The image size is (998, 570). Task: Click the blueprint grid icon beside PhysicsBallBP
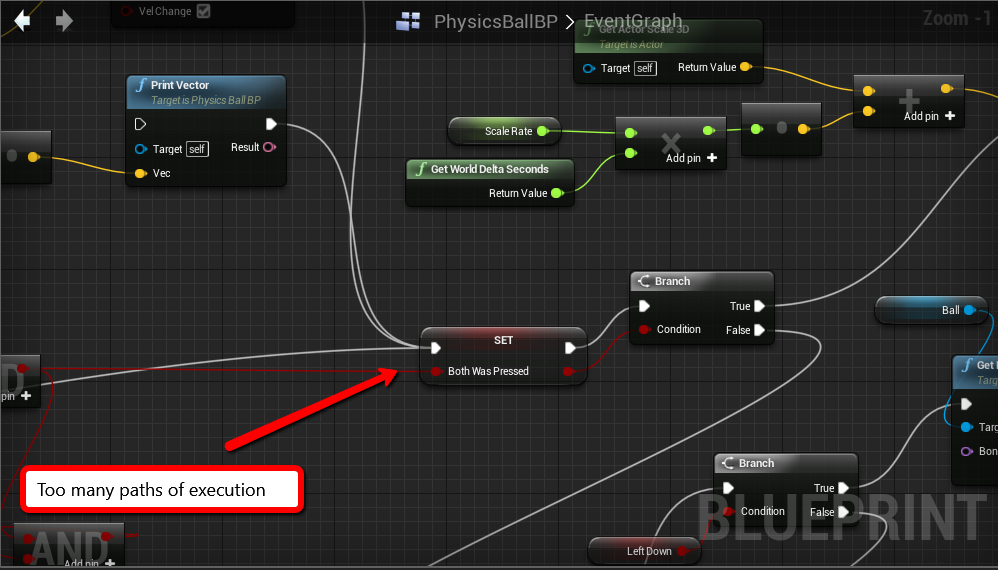[408, 21]
